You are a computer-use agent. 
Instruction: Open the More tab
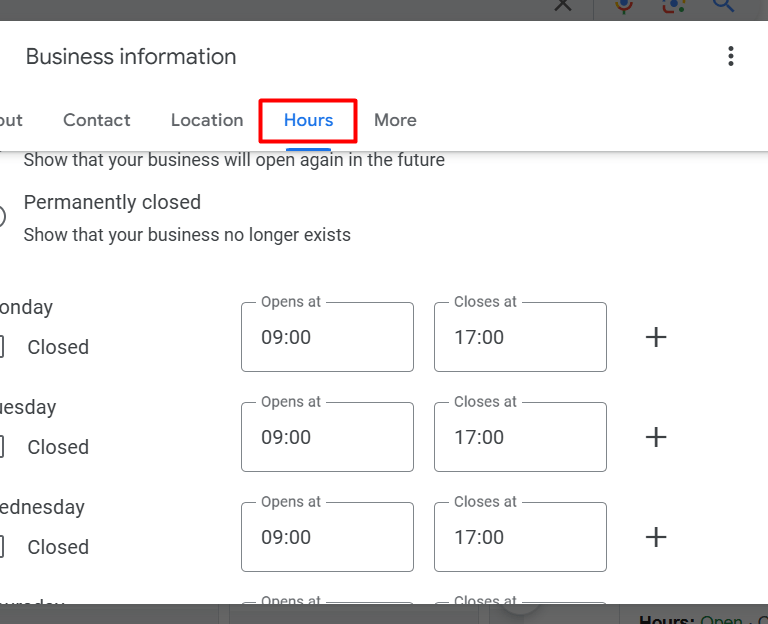coord(395,120)
